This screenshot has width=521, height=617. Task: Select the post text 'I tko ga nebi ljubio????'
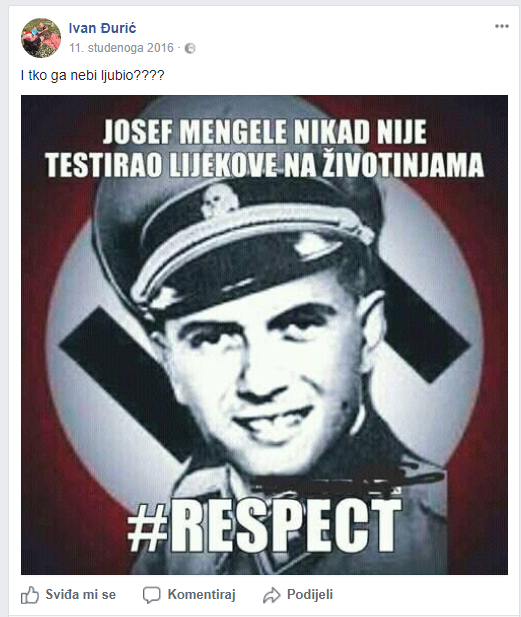92,75
